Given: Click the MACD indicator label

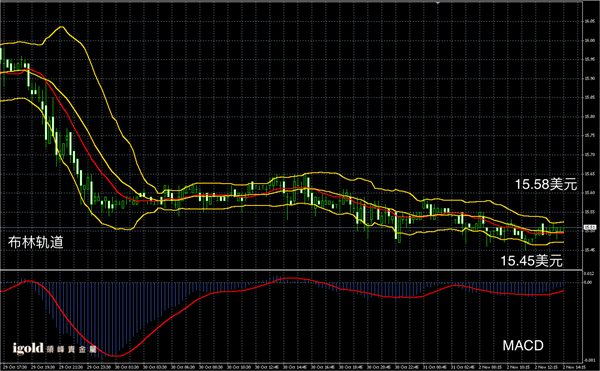Looking at the screenshot, I should [523, 346].
